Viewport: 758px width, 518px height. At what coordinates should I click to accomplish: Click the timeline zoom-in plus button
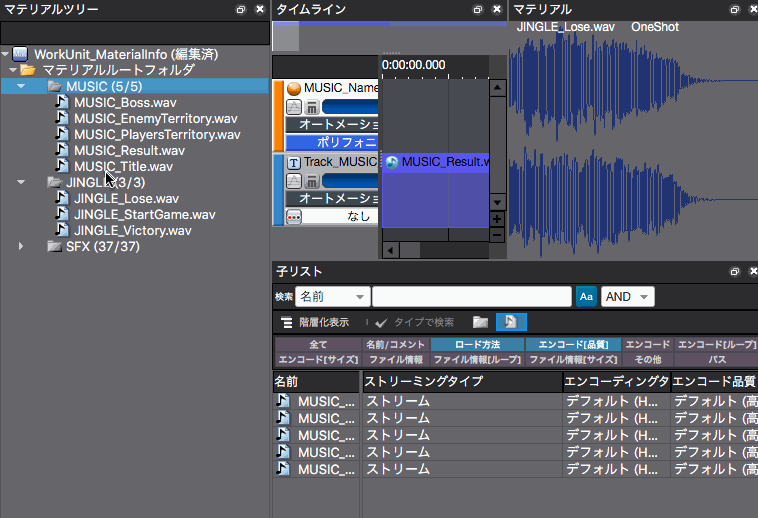coord(497,219)
